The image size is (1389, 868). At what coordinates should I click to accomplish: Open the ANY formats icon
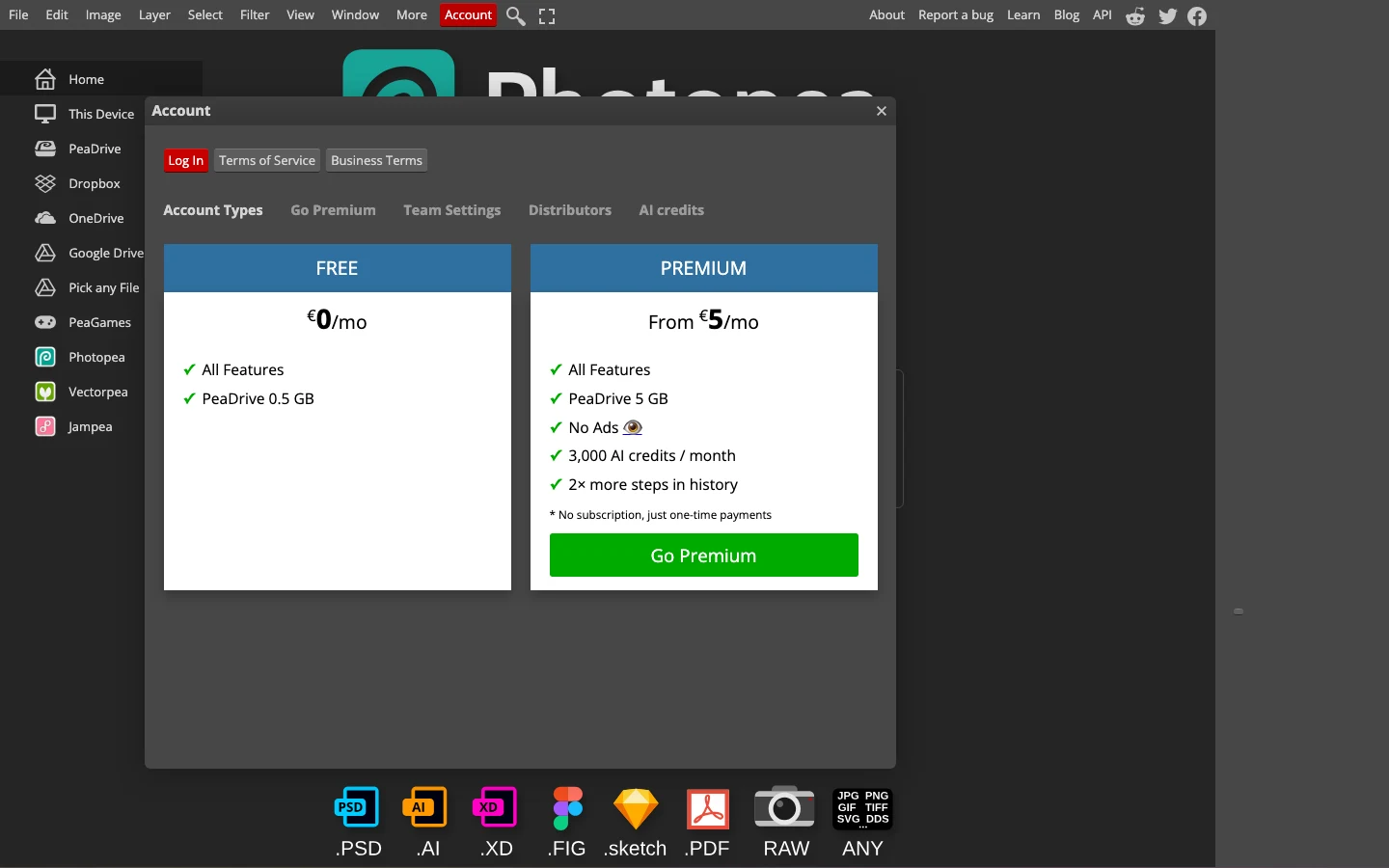(x=862, y=808)
